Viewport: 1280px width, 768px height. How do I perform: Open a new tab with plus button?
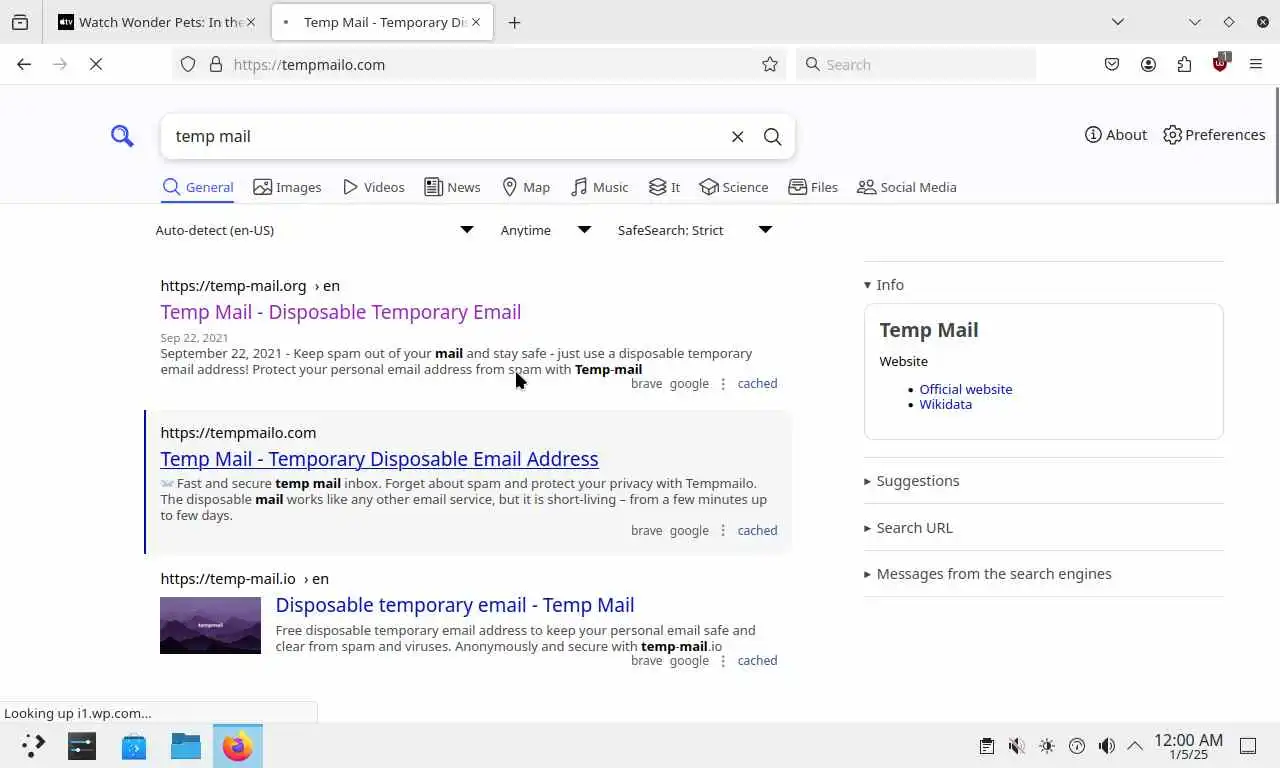(x=514, y=22)
